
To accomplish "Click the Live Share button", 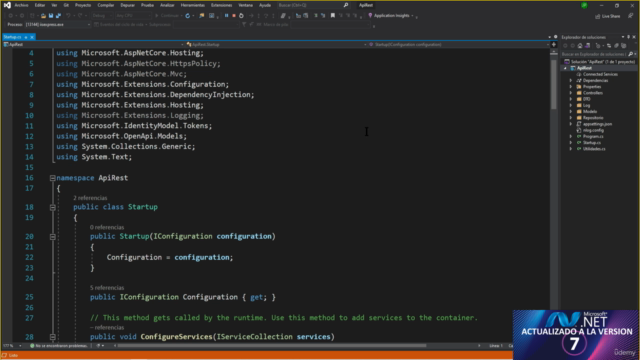I will (608, 16).
